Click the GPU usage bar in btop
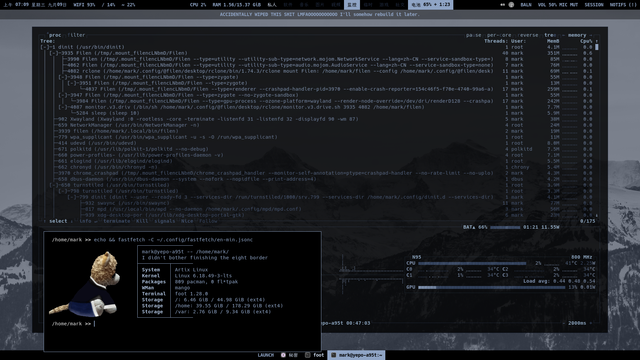This screenshot has width=640, height=360. [491, 287]
